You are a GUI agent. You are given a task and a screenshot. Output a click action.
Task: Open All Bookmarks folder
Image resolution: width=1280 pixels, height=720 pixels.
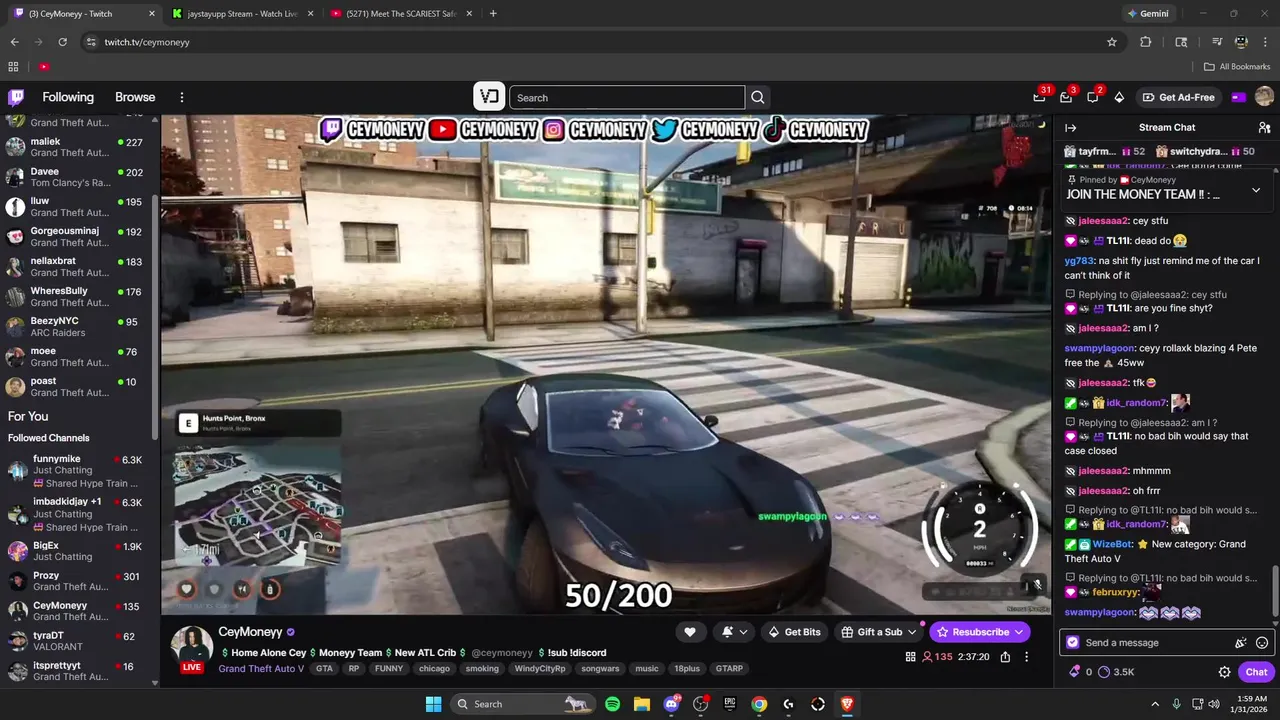coord(1237,67)
